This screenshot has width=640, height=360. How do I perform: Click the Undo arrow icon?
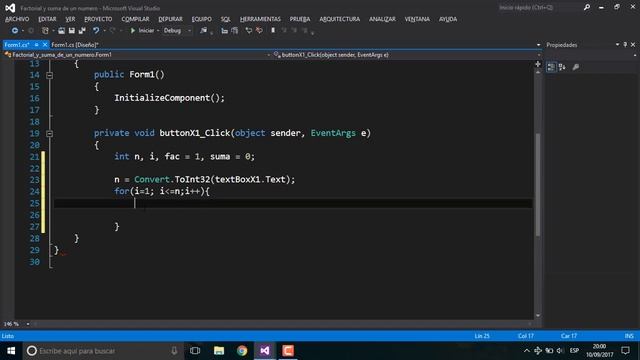click(96, 31)
